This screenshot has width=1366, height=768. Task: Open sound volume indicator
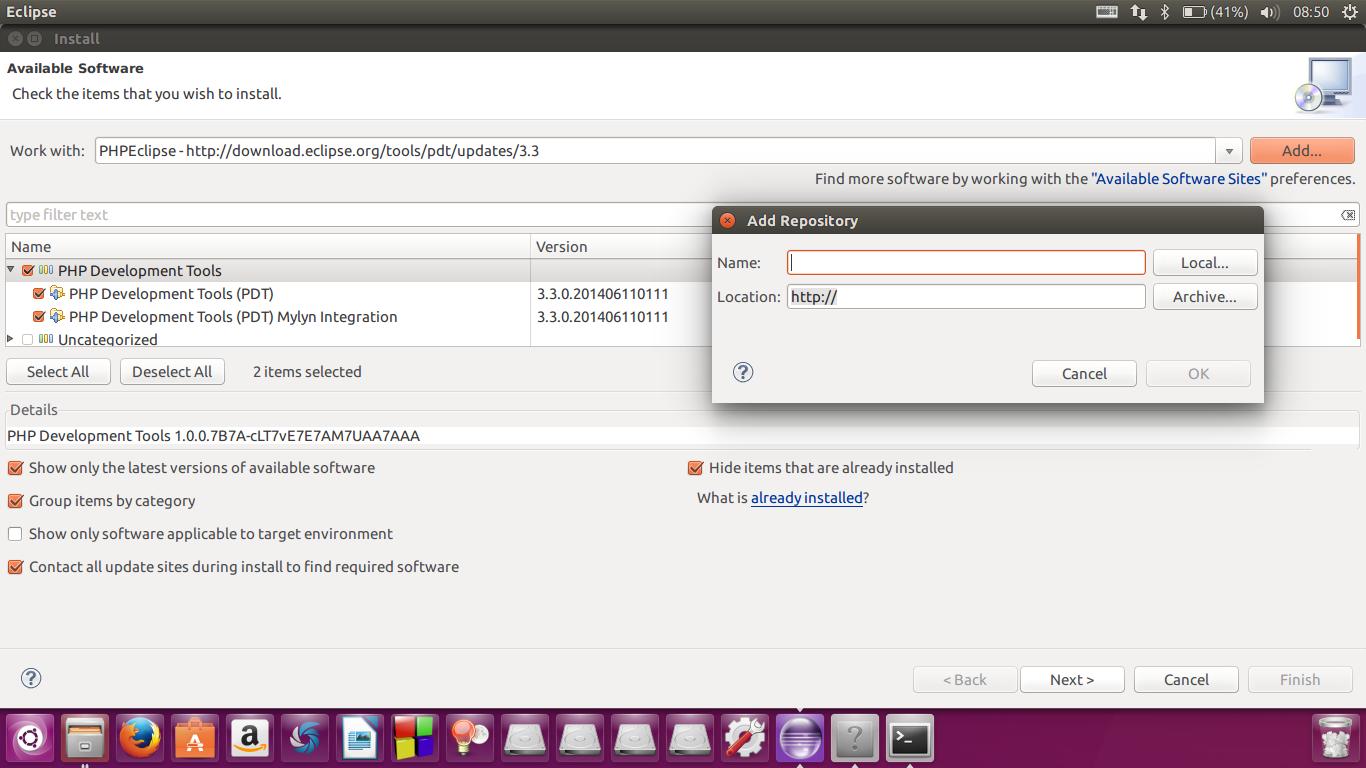pos(1270,12)
